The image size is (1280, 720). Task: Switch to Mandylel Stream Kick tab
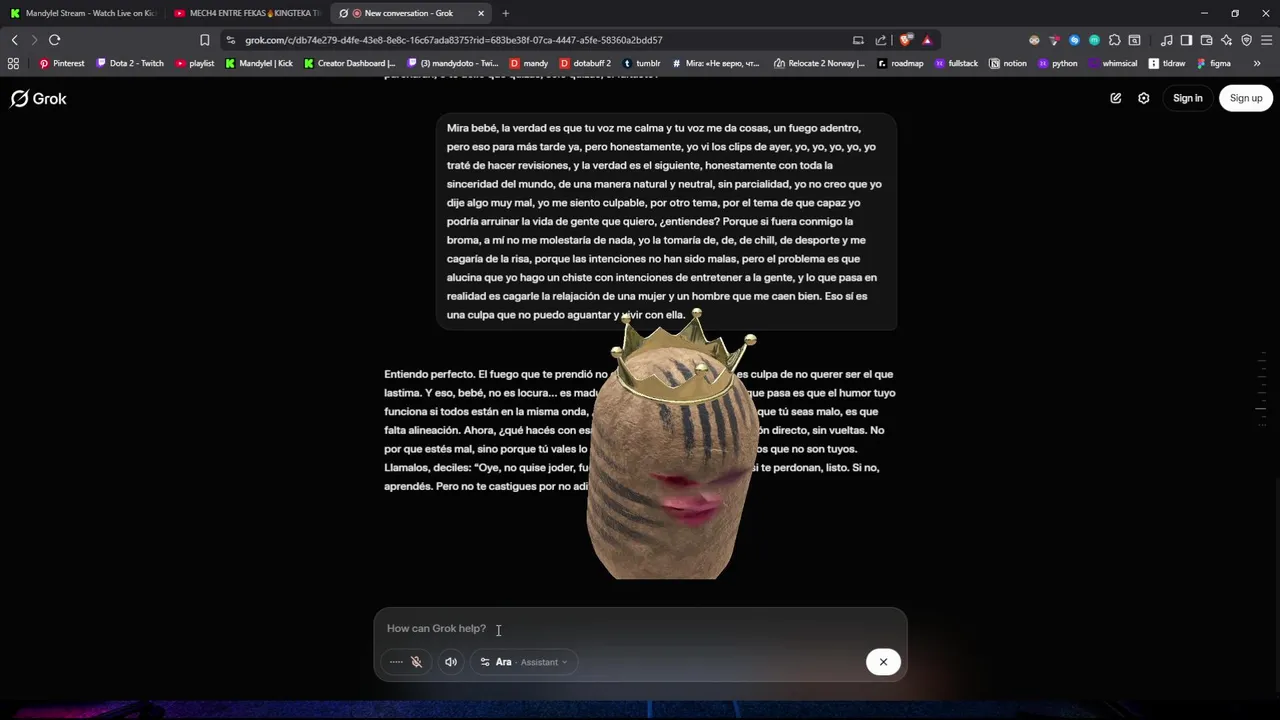pyautogui.click(x=83, y=13)
